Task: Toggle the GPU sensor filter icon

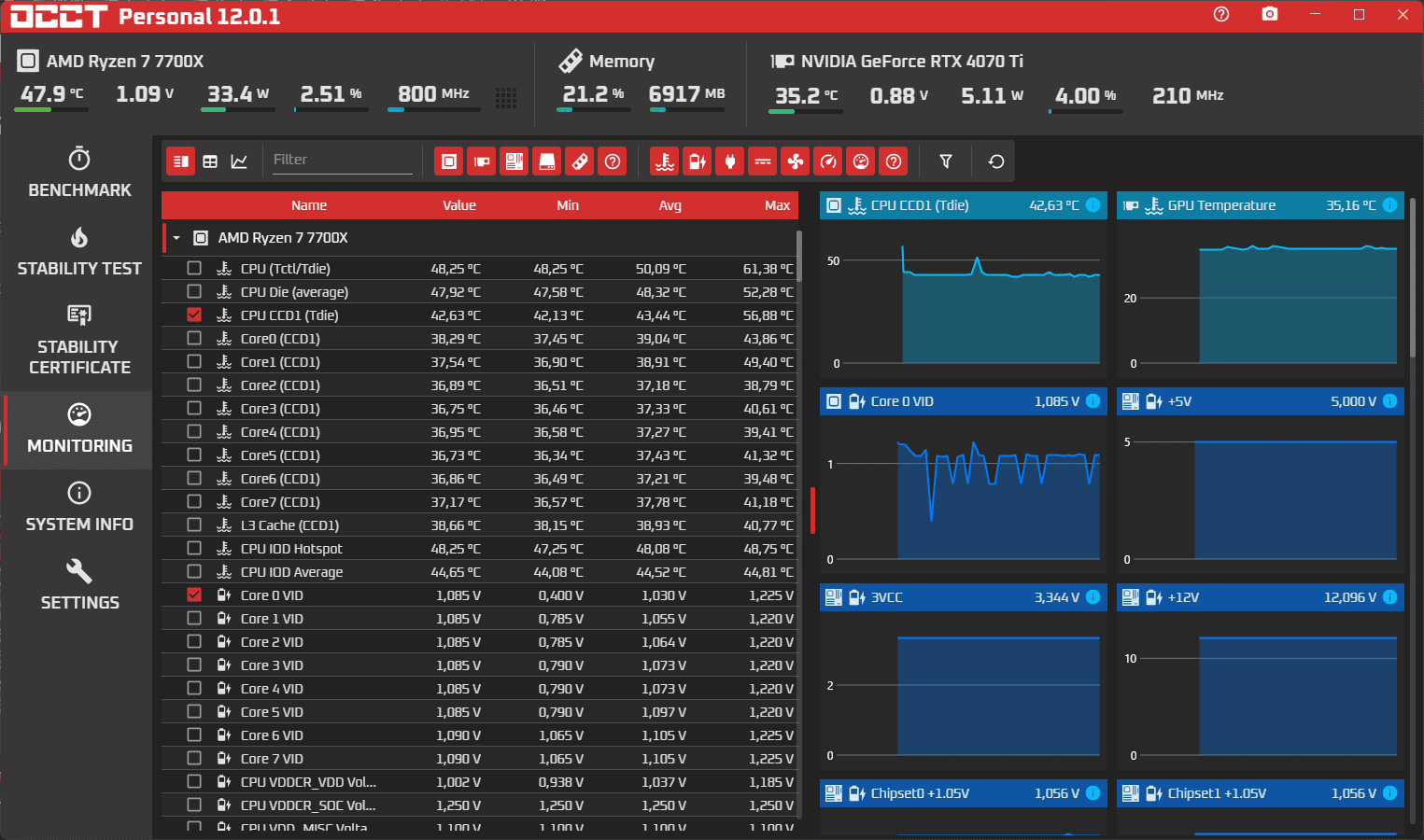Action: (x=482, y=161)
